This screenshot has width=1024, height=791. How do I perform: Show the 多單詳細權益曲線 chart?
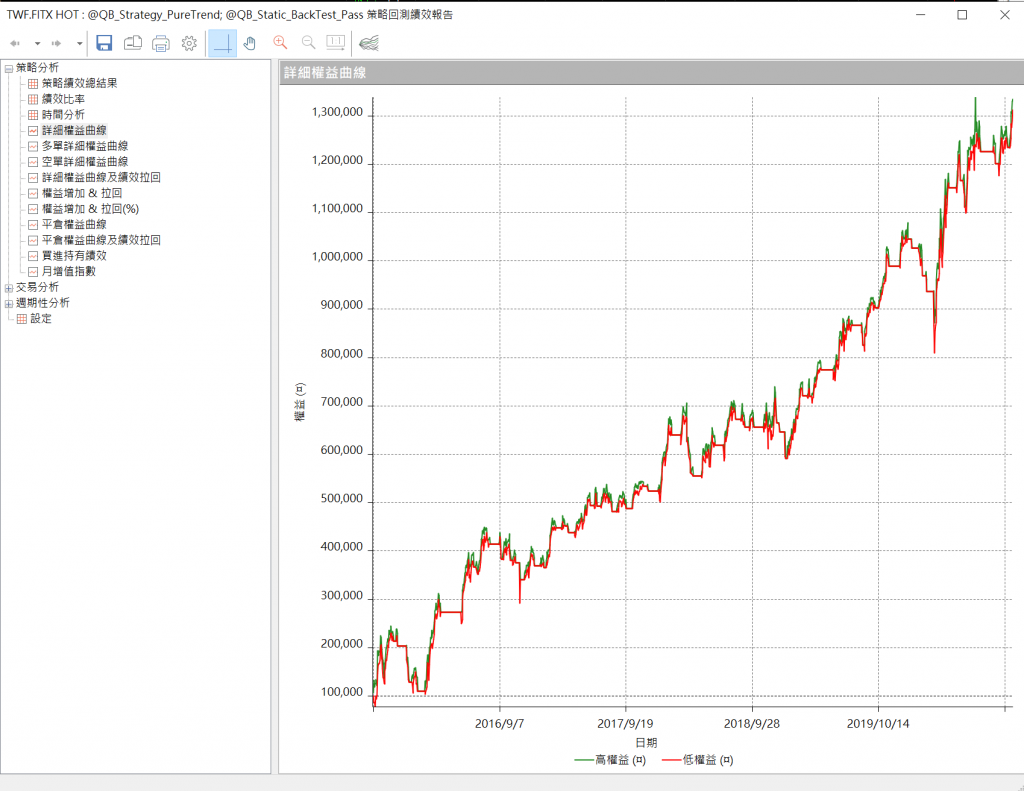point(84,146)
